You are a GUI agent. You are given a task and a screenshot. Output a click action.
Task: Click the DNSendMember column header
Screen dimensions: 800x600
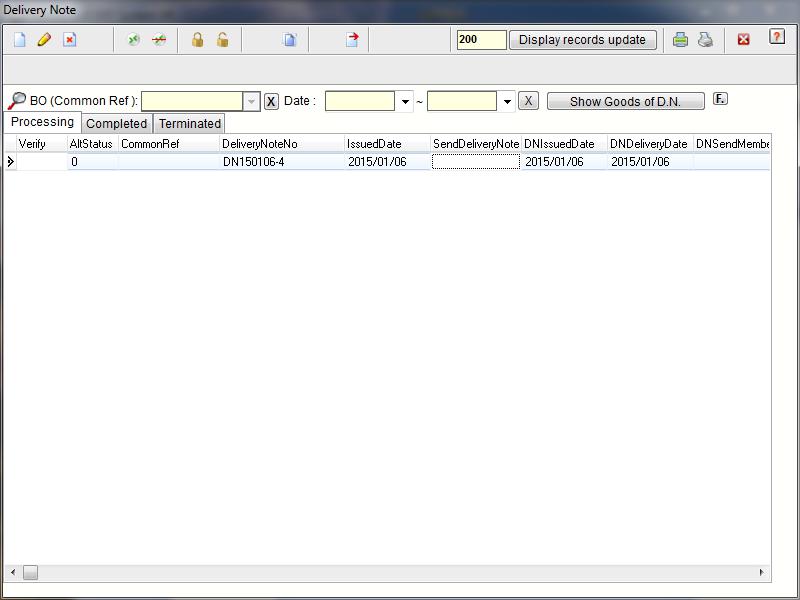tap(732, 144)
